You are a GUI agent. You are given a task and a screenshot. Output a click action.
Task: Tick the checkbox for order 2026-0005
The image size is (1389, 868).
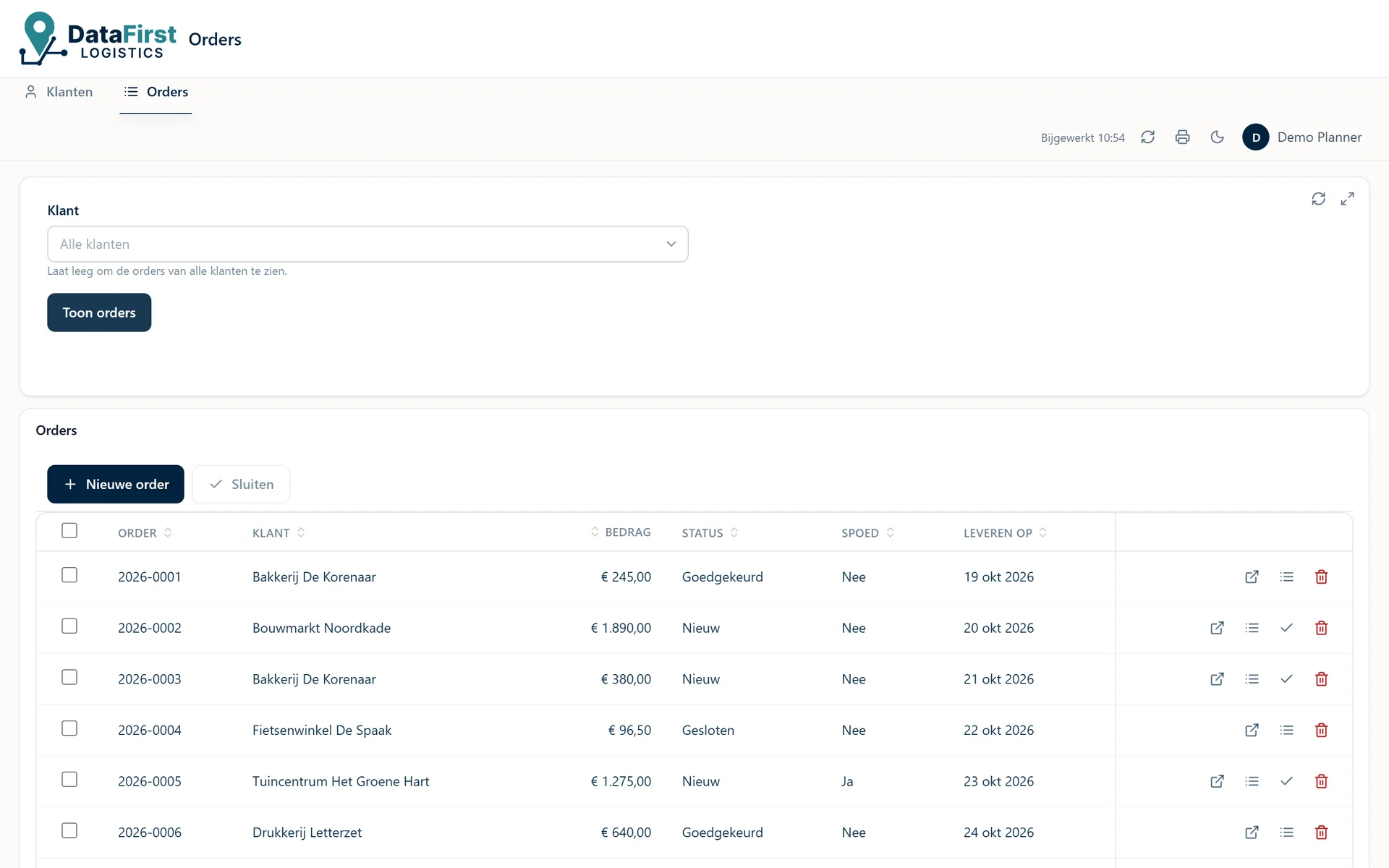[69, 780]
